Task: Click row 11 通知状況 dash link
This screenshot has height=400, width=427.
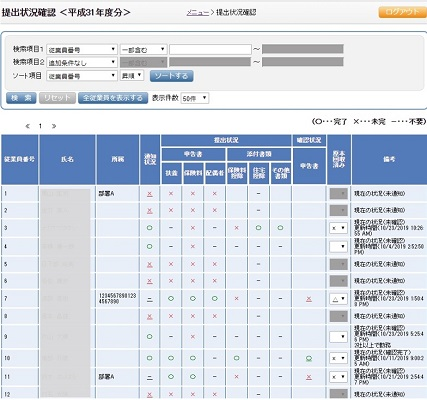Action: coord(150,377)
